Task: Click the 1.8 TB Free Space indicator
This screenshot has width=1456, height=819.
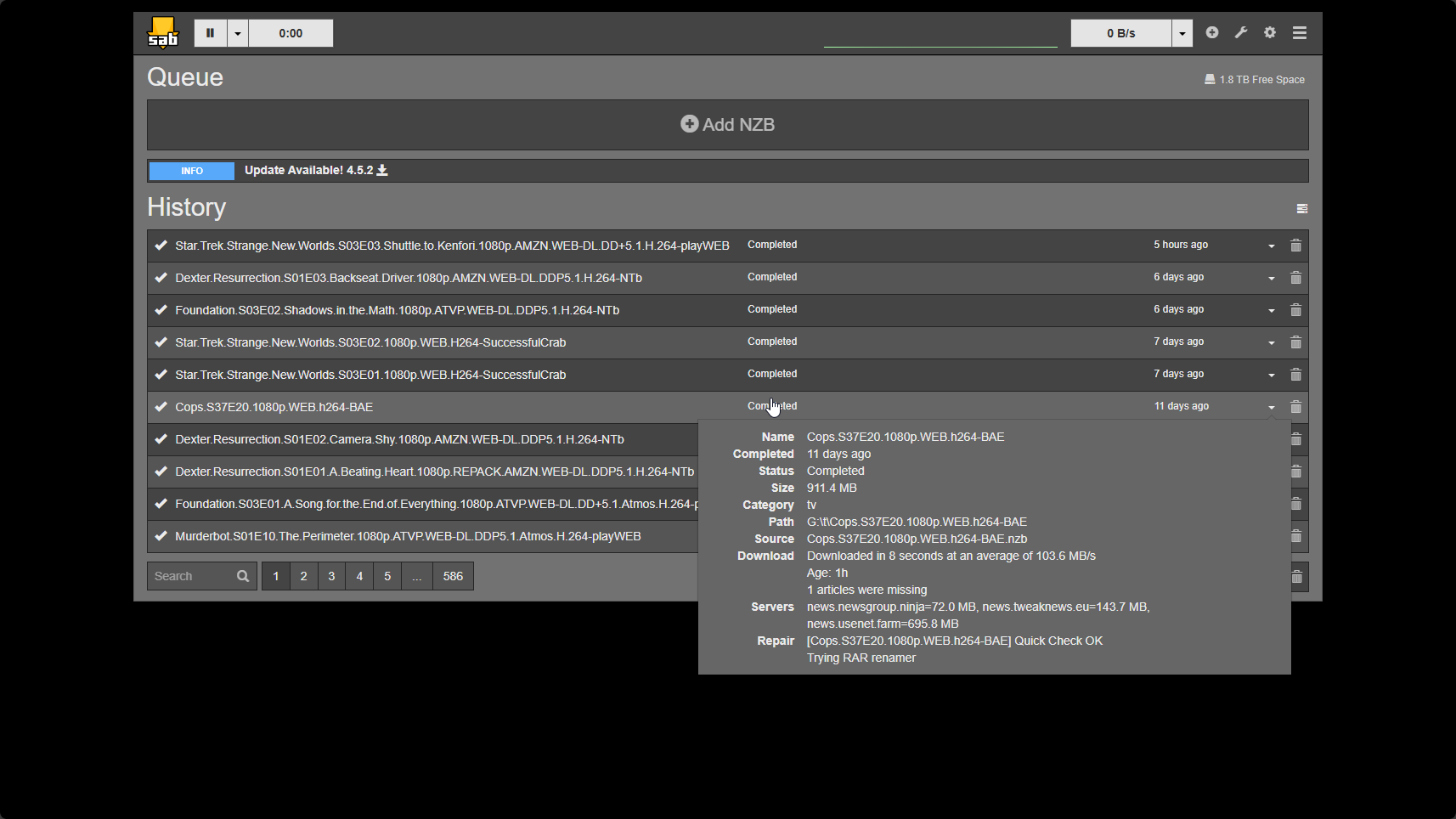Action: 1255,80
